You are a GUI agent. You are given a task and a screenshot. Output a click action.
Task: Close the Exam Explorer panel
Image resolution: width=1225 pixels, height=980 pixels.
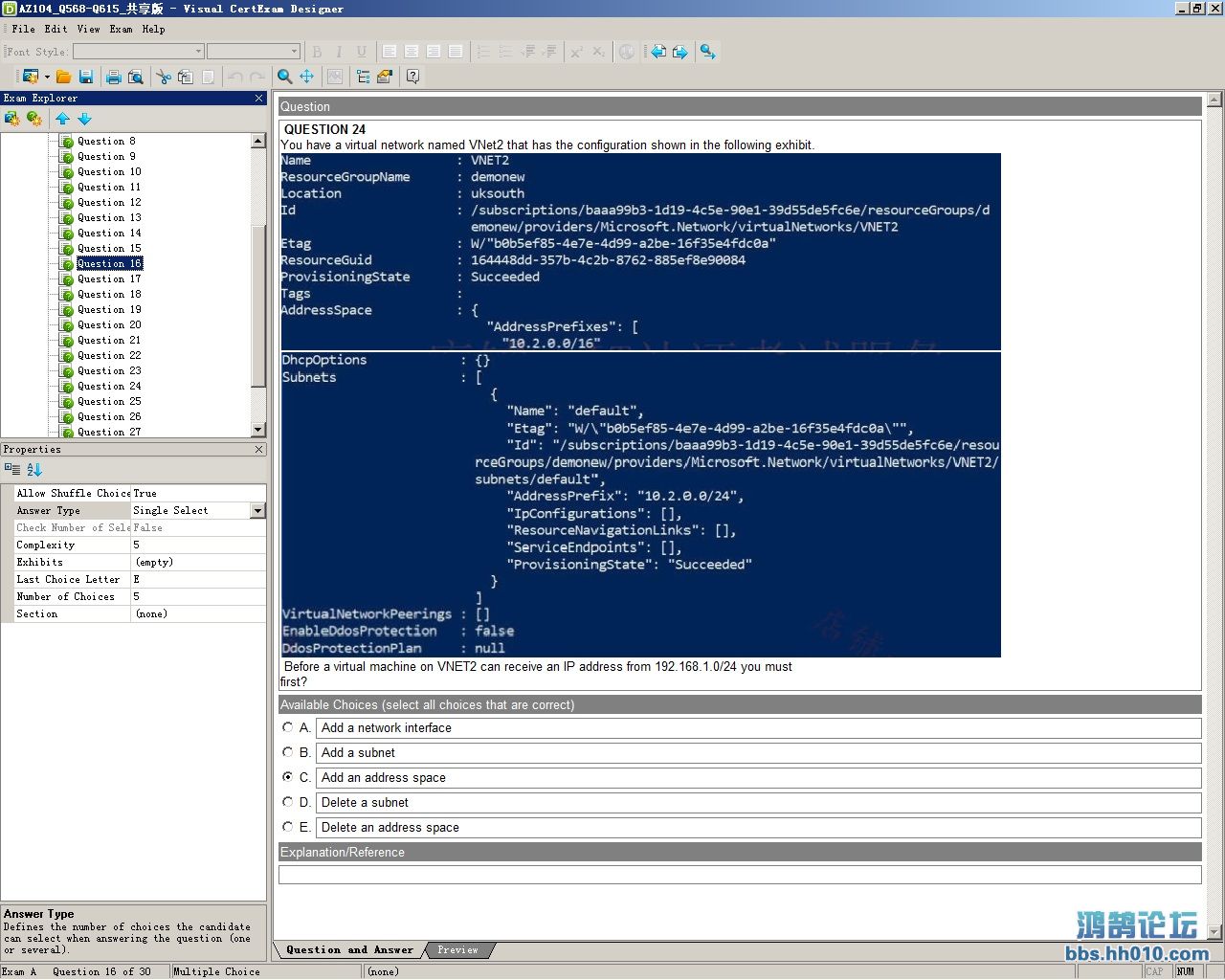(x=258, y=98)
